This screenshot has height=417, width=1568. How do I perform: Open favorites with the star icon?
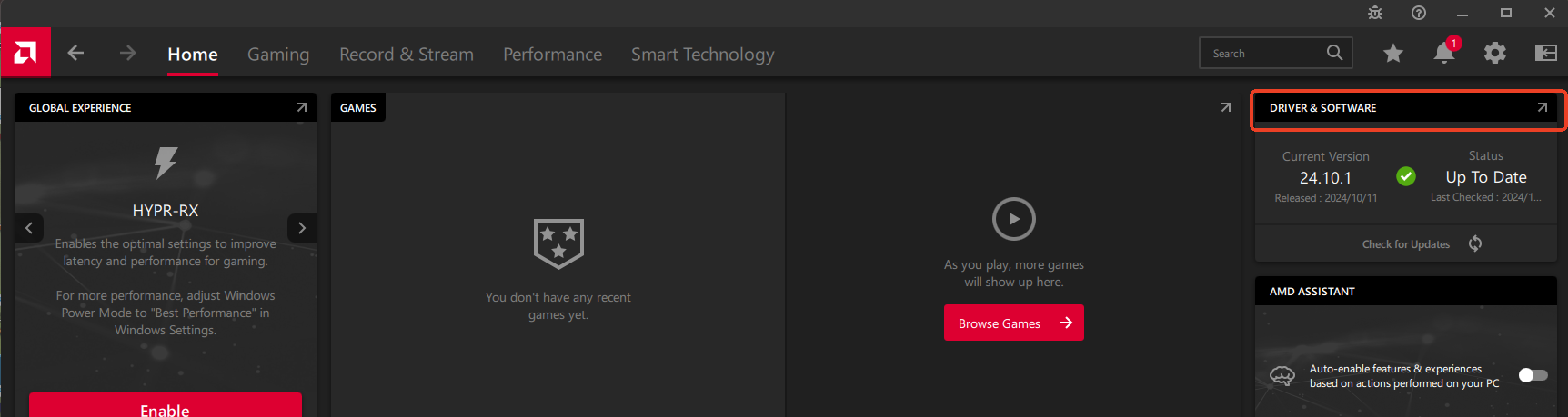pyautogui.click(x=1392, y=54)
